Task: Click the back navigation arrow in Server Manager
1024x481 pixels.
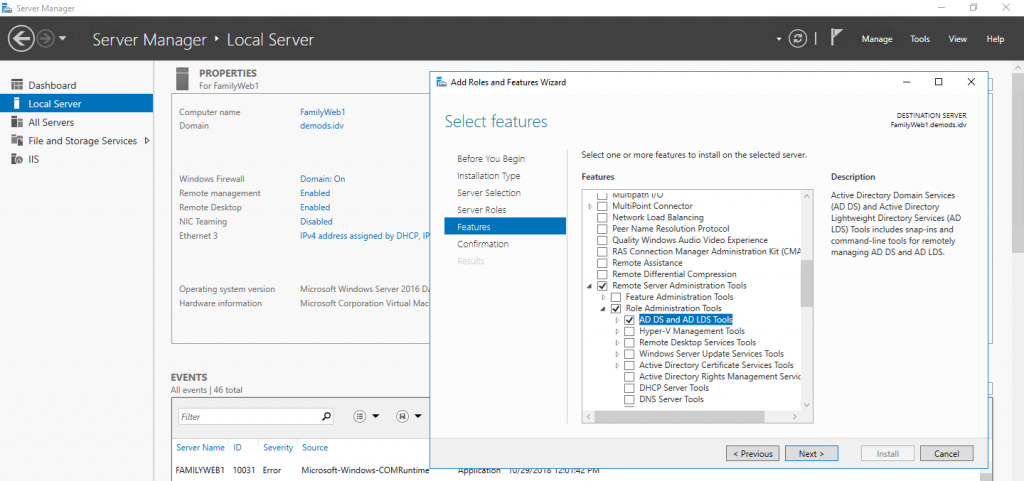Action: point(21,39)
